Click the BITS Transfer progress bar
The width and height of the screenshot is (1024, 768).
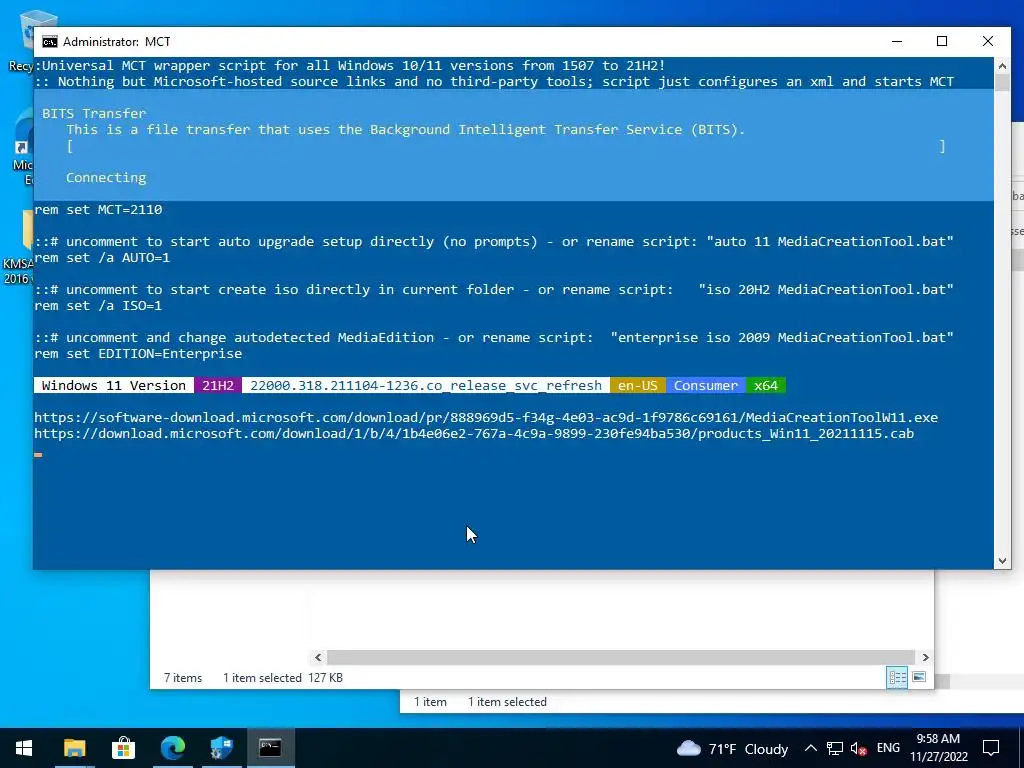point(506,146)
